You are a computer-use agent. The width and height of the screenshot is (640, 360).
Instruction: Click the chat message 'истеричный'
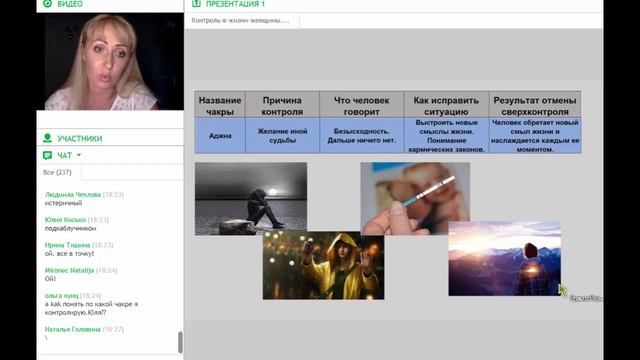(63, 203)
